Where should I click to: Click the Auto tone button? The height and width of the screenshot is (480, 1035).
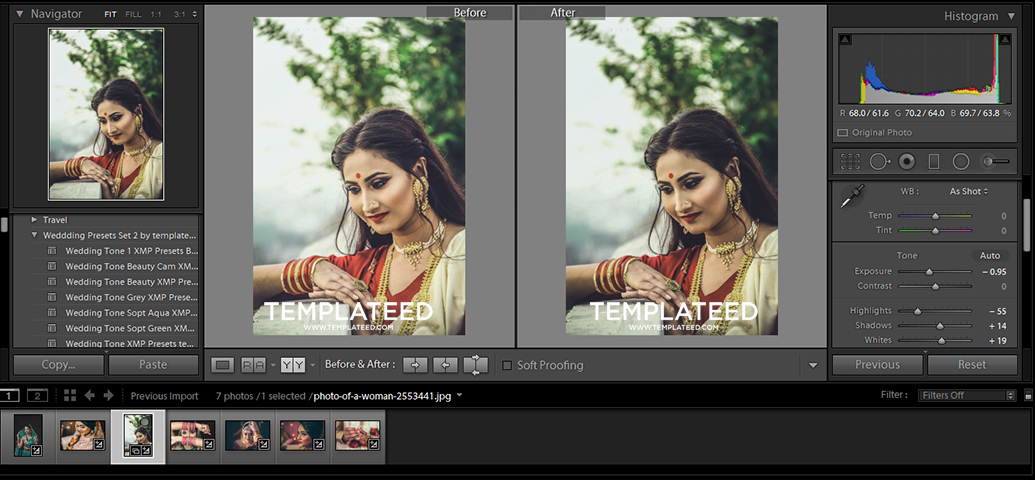989,256
